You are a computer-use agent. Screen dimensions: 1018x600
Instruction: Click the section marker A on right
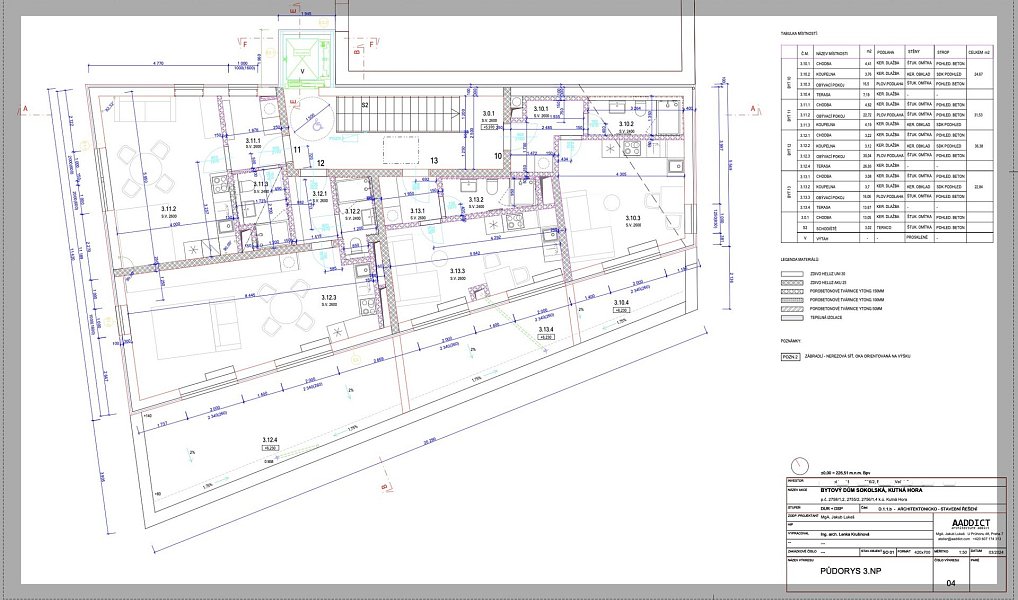(754, 108)
